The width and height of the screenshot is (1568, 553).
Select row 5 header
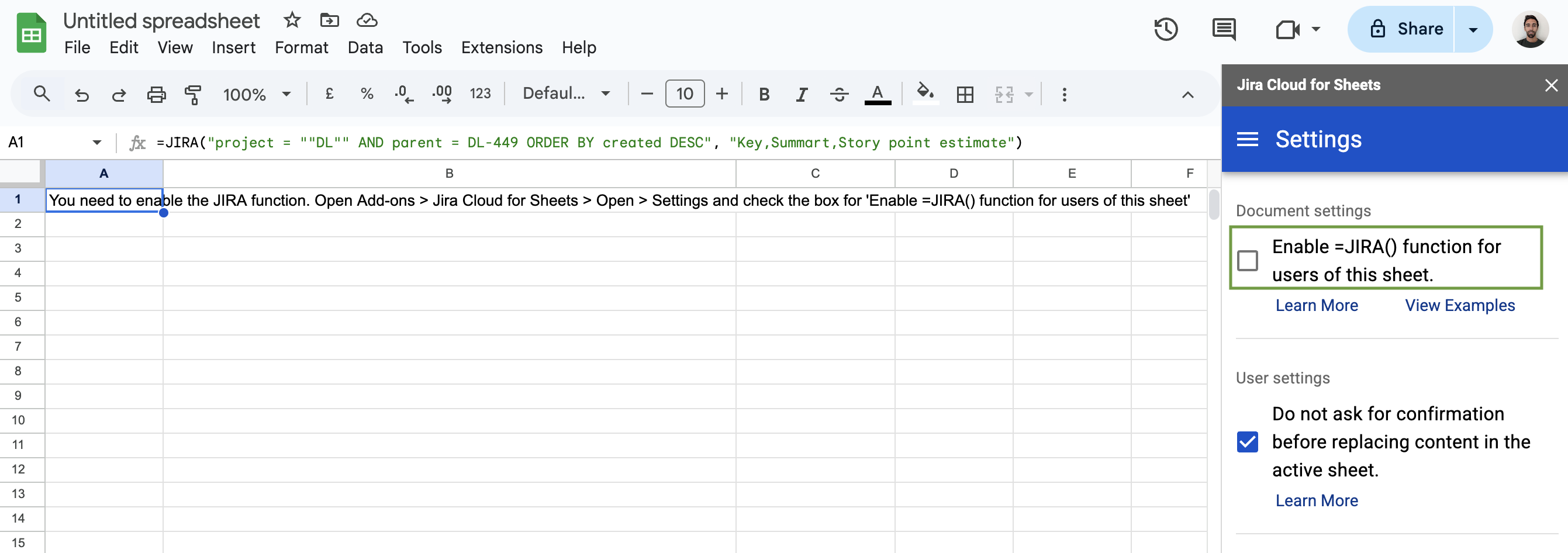pyautogui.click(x=18, y=298)
